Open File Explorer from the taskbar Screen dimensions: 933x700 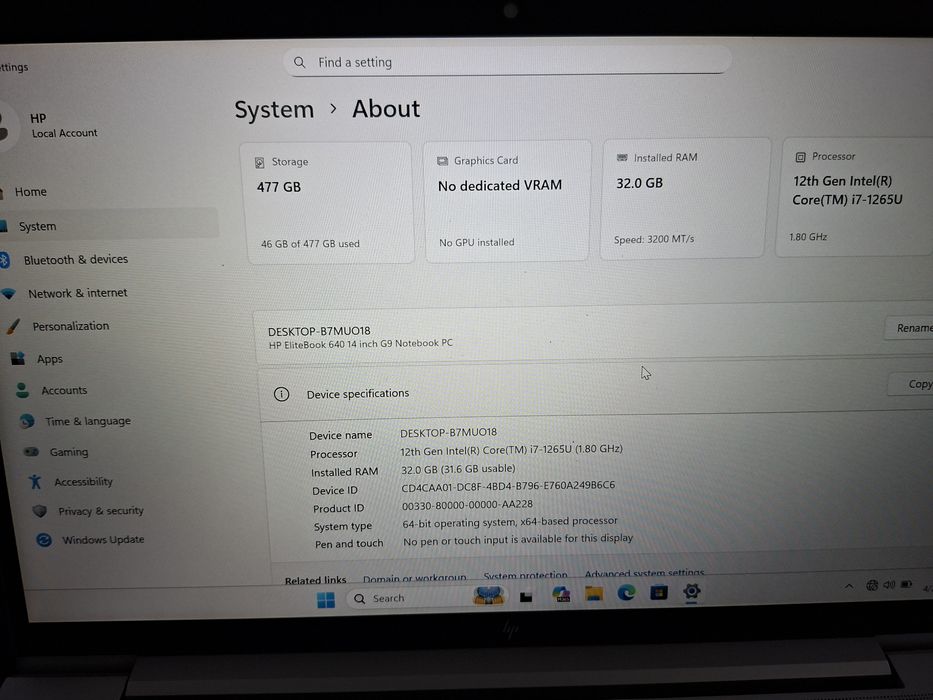coord(593,593)
